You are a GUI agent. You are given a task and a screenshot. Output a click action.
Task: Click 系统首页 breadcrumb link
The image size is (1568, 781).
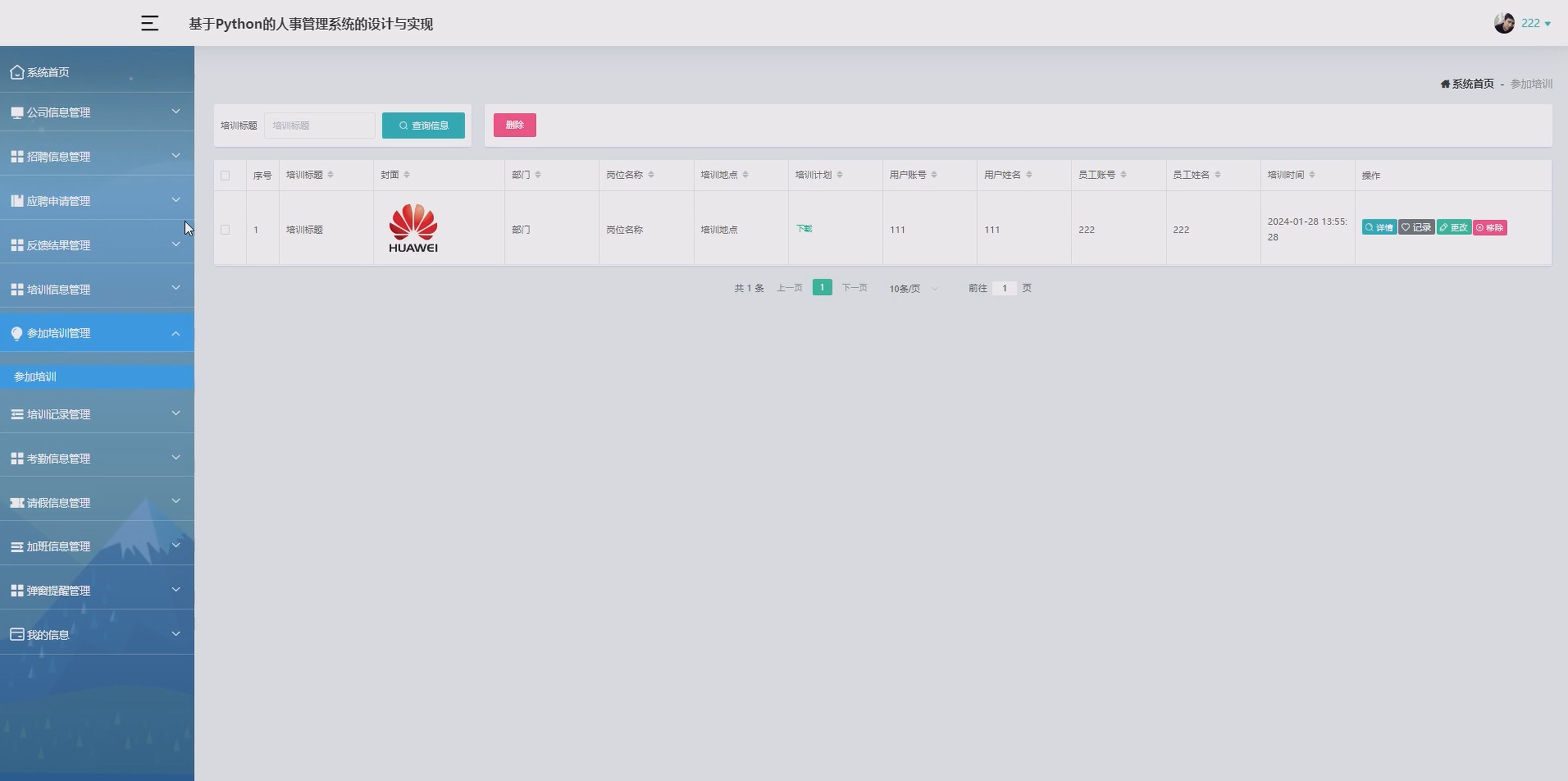point(1473,84)
